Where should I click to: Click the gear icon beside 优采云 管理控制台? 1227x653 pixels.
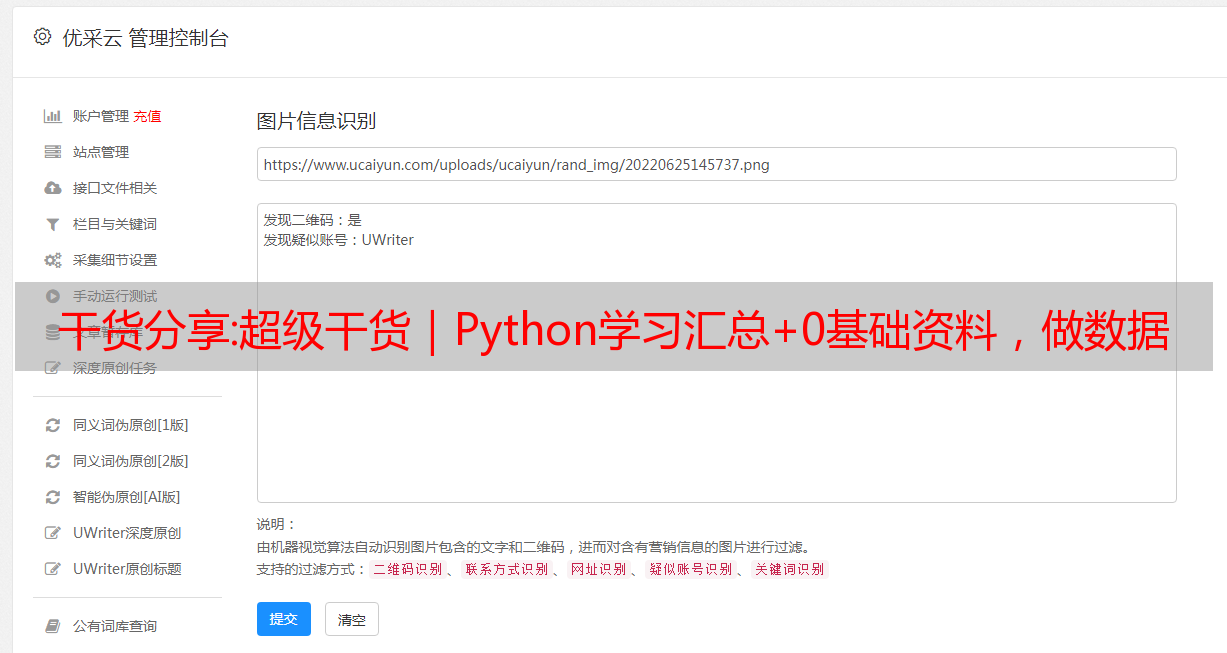42,37
